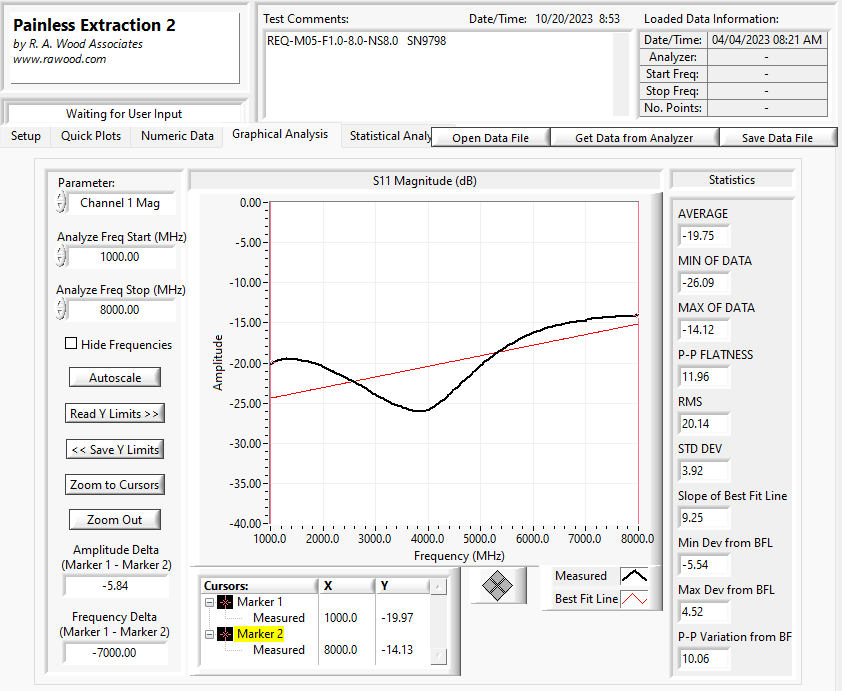Click the cursor table scrollbar up arrow
Screen dimensions: 842x691
tap(438, 586)
